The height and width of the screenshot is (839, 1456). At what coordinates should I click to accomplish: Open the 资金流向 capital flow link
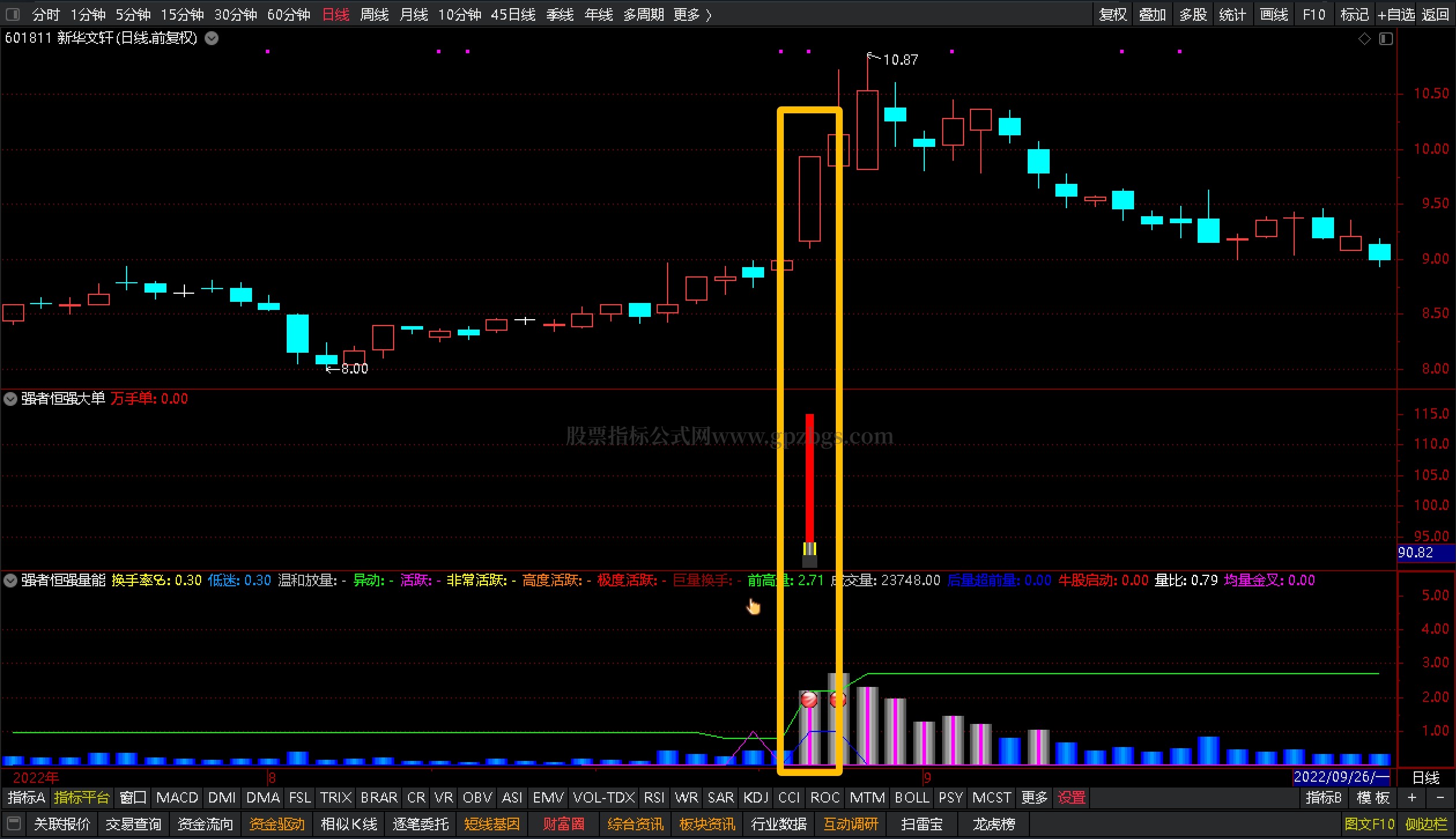(x=205, y=823)
